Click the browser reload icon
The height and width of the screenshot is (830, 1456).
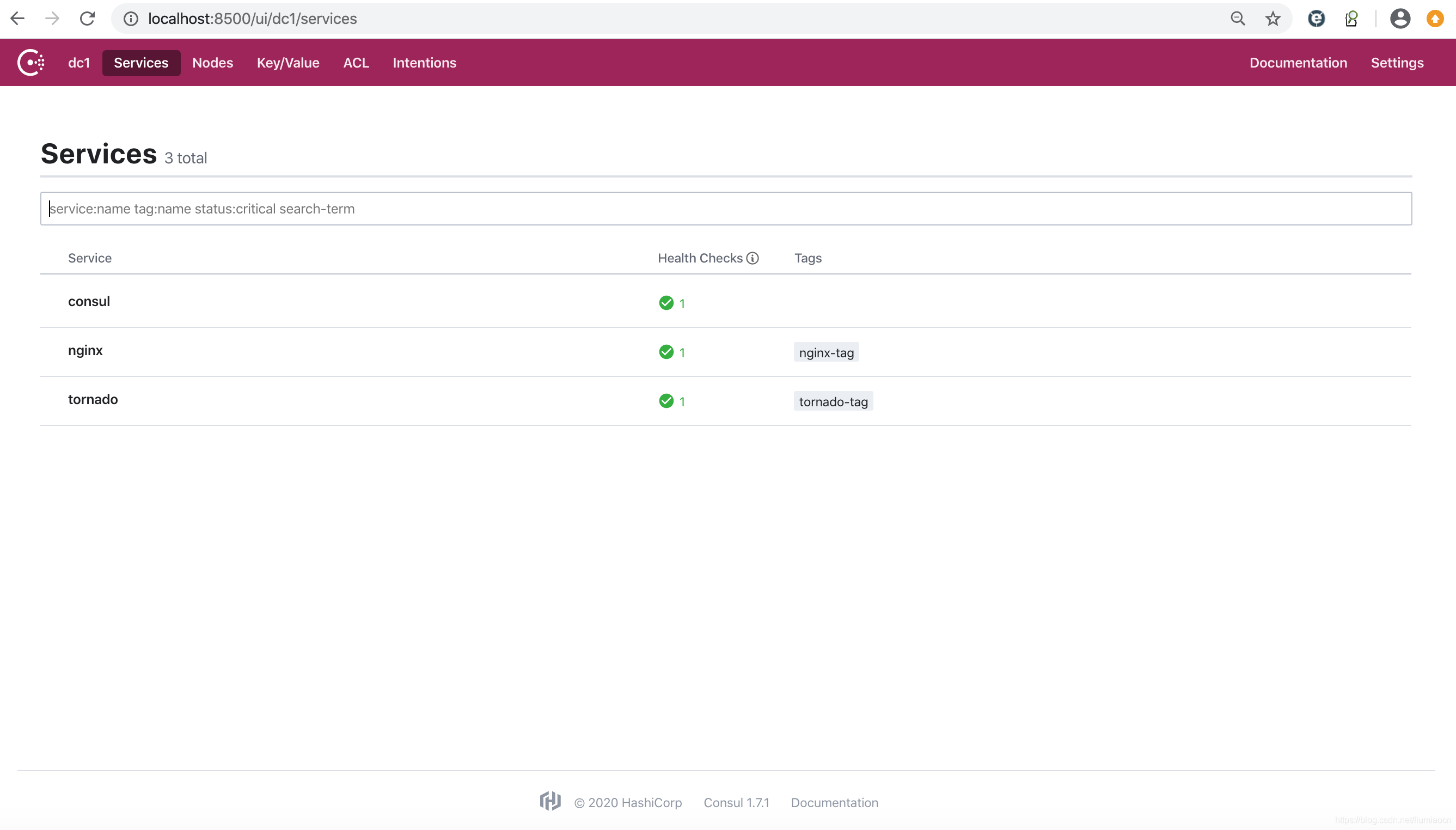[x=87, y=19]
